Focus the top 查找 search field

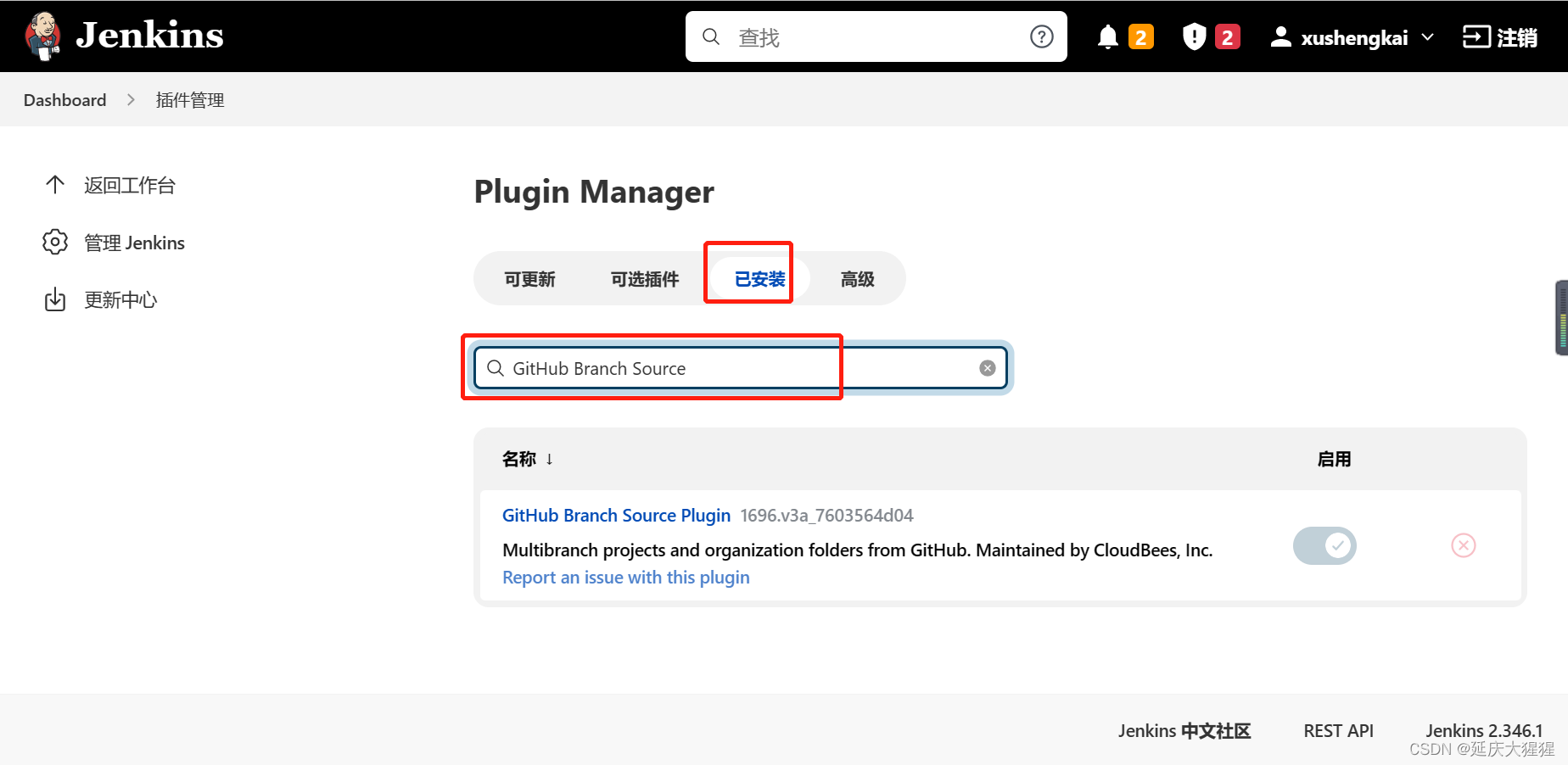pos(876,36)
